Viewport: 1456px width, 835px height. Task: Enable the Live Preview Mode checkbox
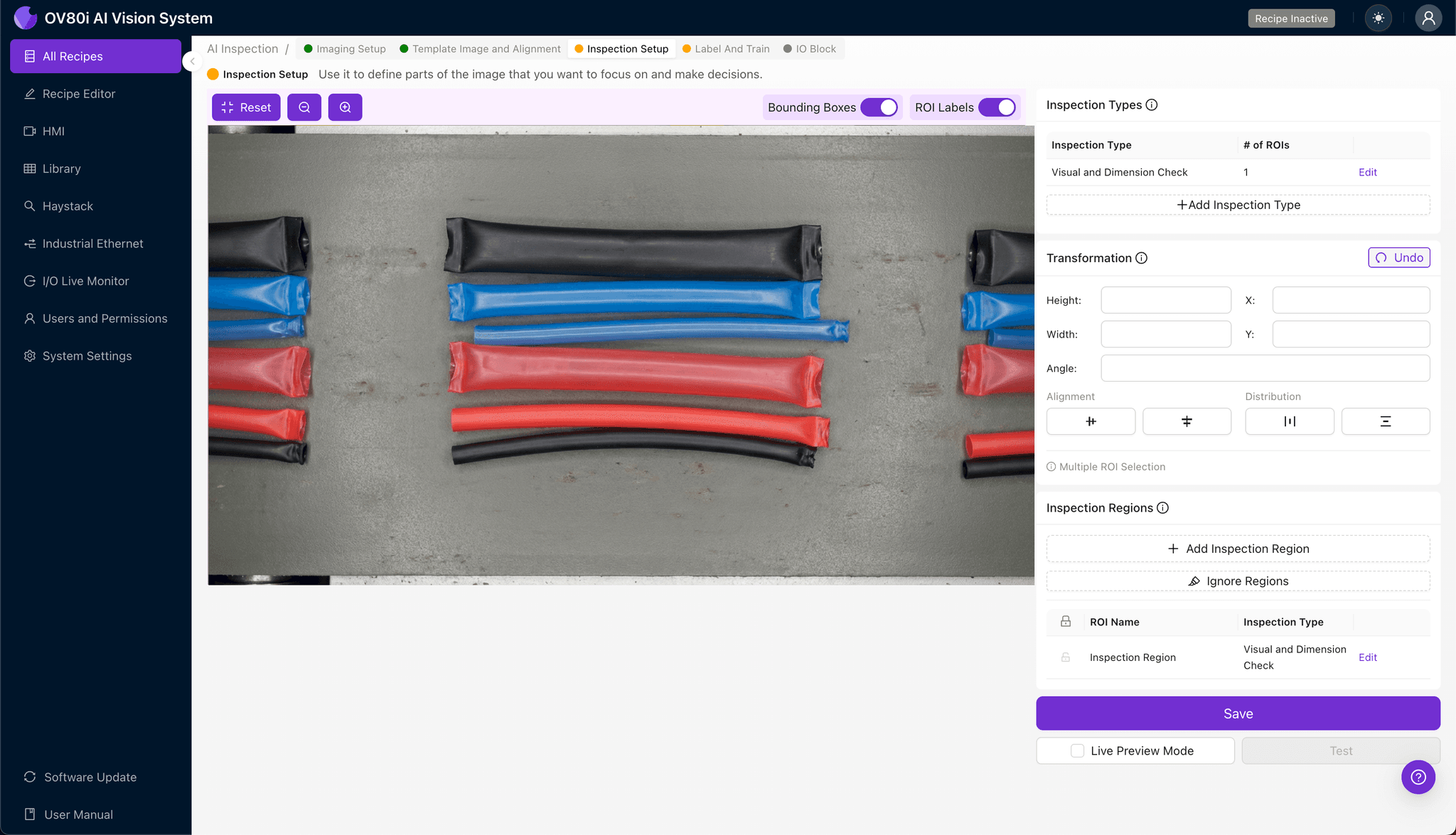tap(1078, 751)
